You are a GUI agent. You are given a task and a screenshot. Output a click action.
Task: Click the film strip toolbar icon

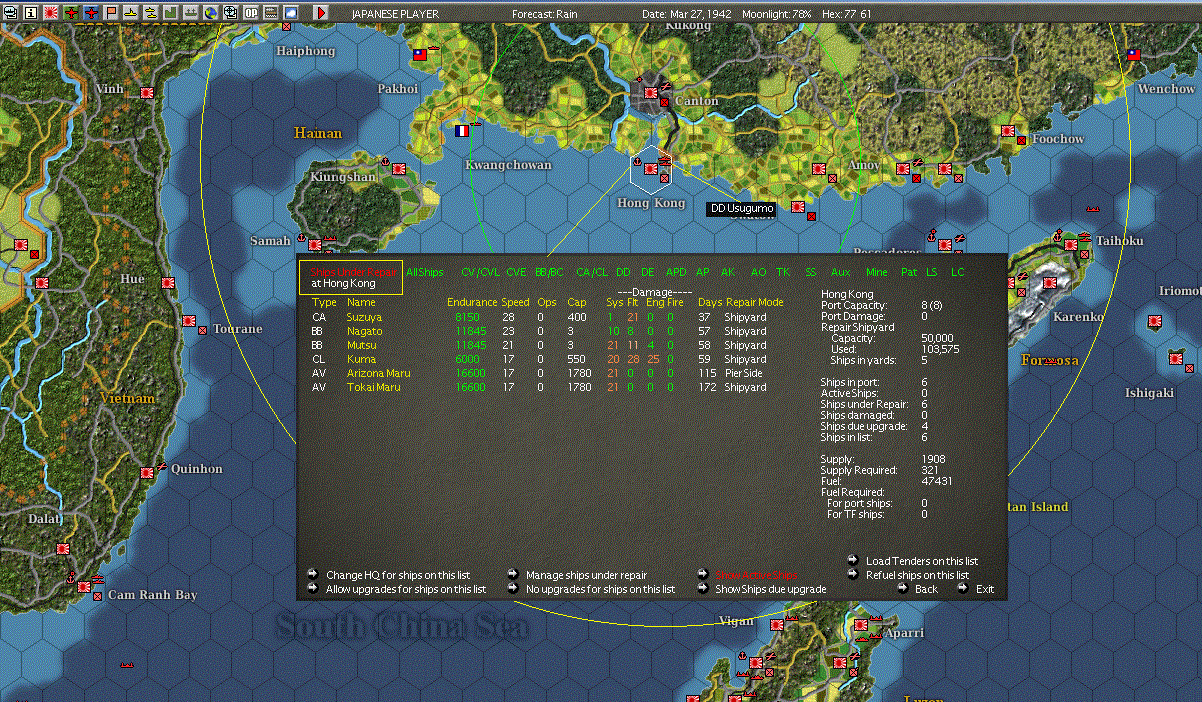270,13
